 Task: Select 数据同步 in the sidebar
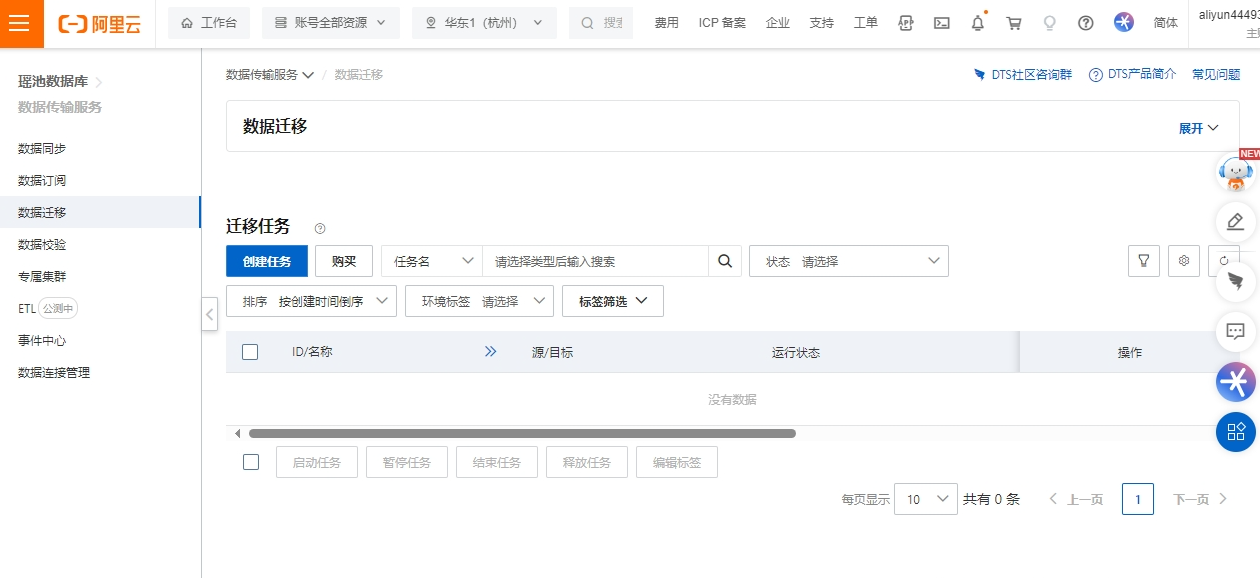(42, 148)
